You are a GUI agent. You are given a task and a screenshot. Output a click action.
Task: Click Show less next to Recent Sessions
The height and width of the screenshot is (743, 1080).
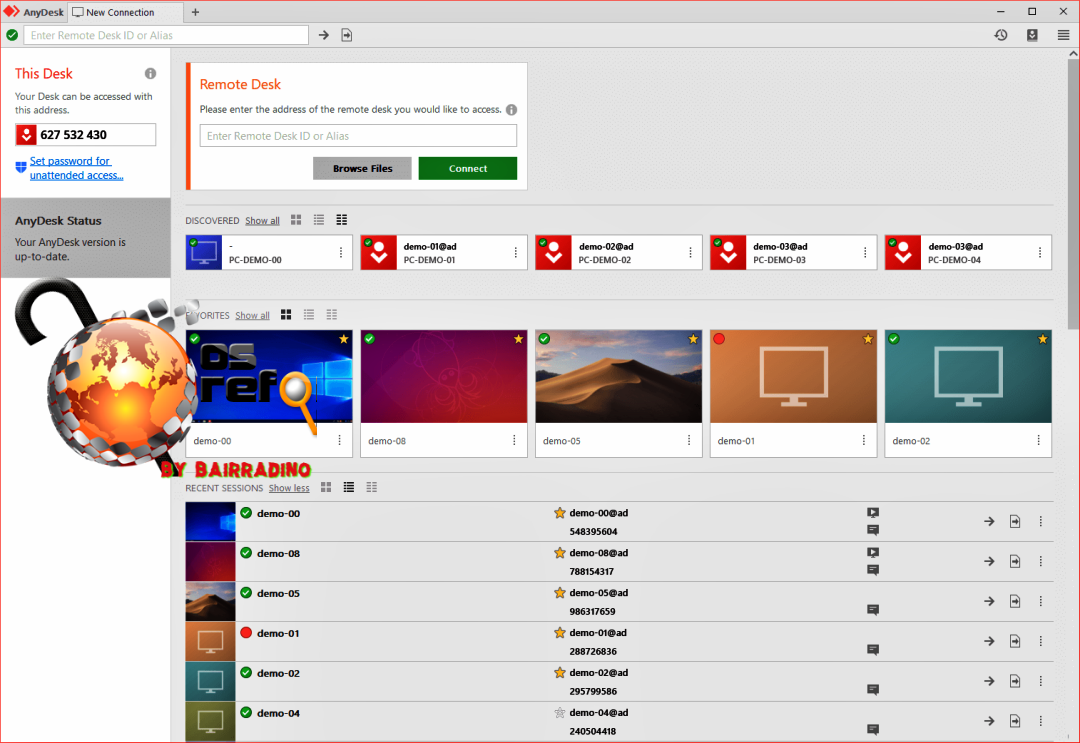289,488
